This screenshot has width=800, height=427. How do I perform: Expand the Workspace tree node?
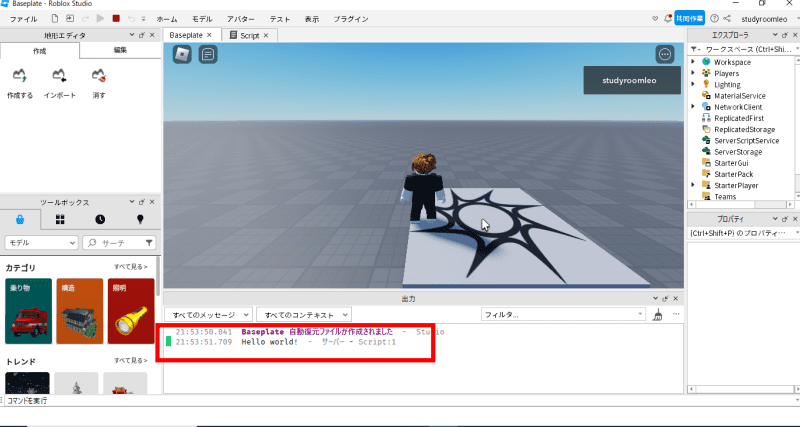(x=693, y=62)
